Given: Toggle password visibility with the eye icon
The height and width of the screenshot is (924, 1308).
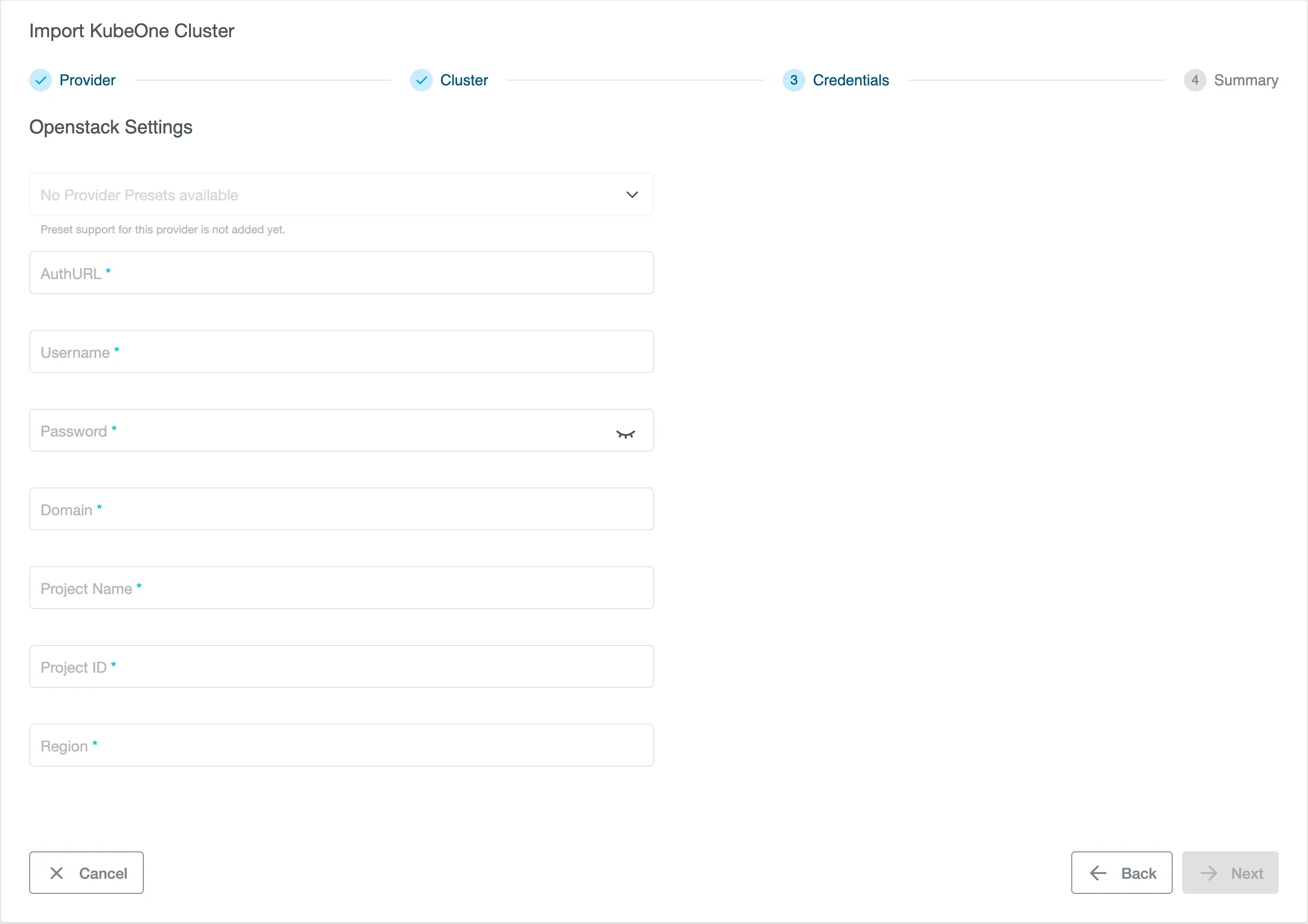Looking at the screenshot, I should click(627, 433).
